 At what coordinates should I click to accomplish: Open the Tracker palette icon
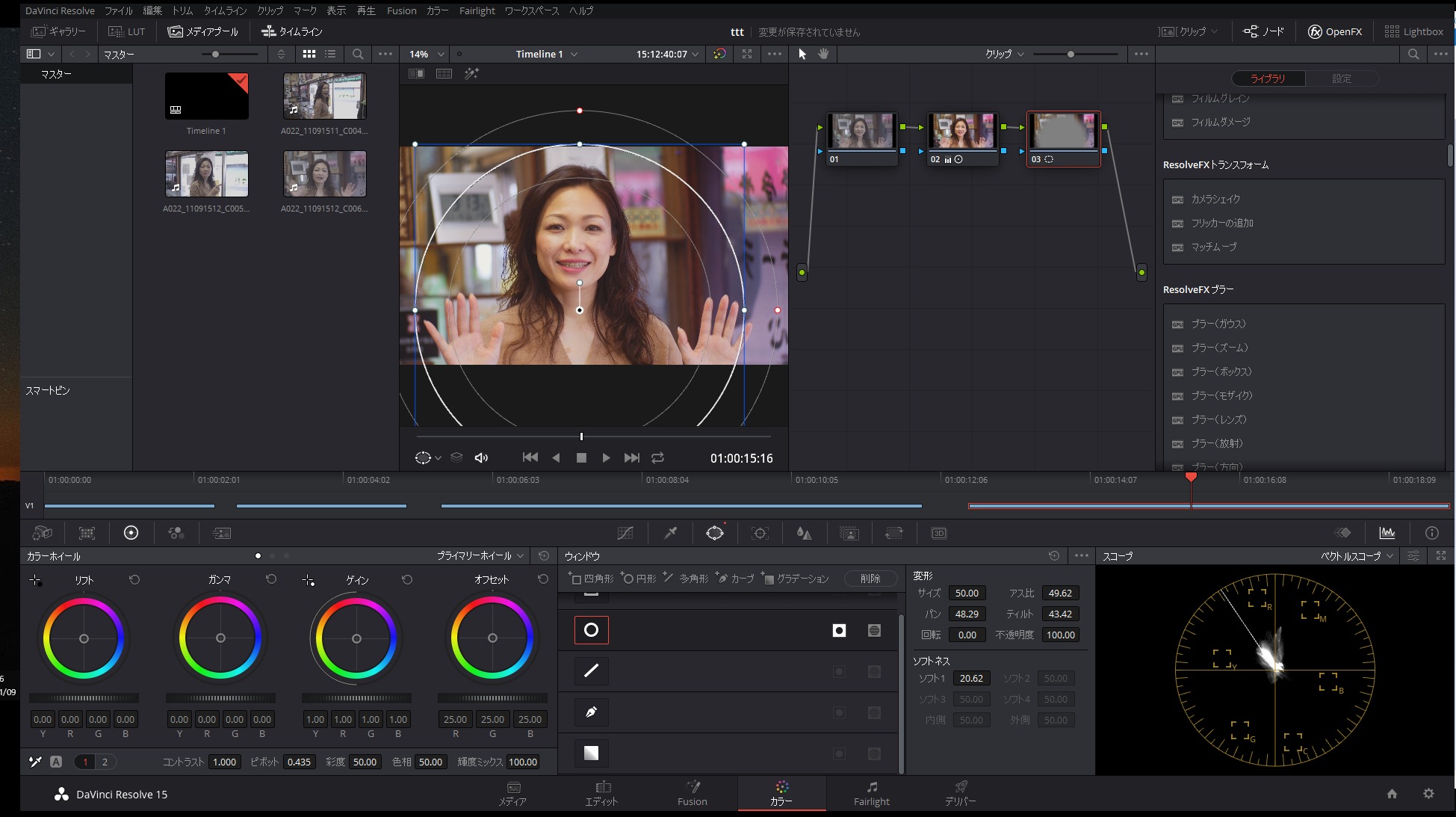click(x=760, y=533)
